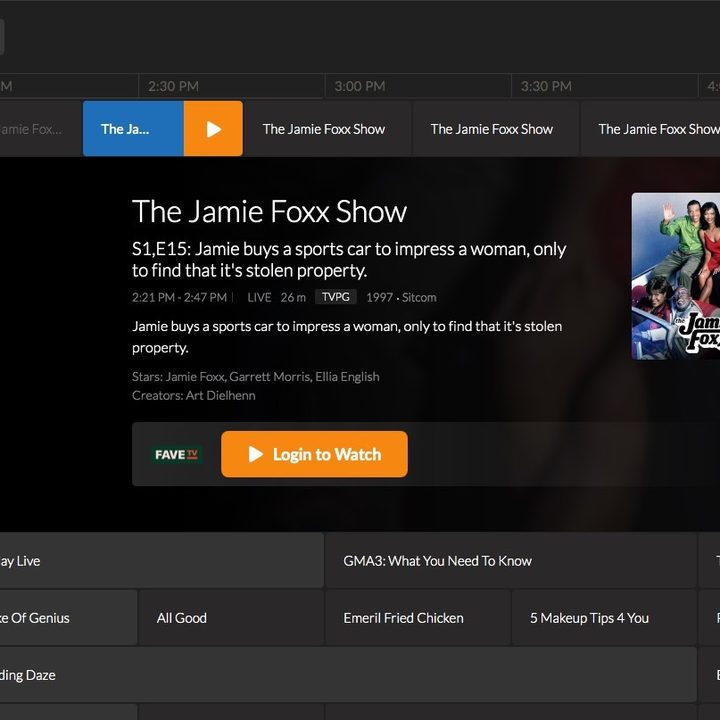Click the '2:21 PM - 2:47 PM' airtime
The image size is (720, 720).
(180, 298)
